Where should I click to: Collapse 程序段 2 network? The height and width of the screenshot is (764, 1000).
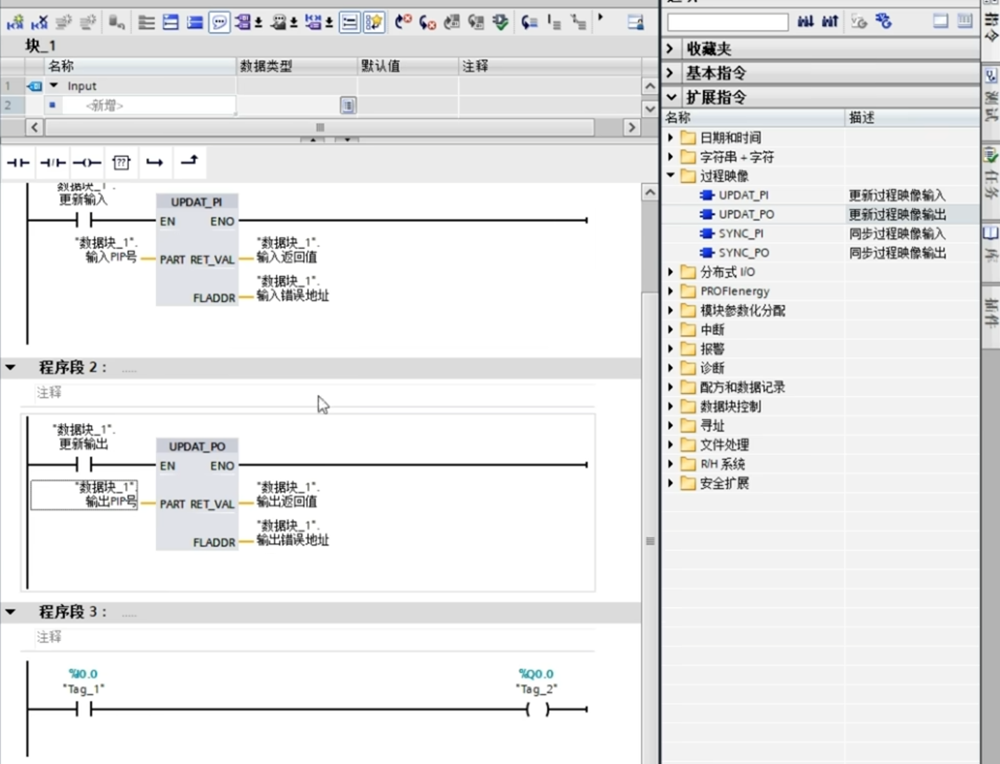11,368
